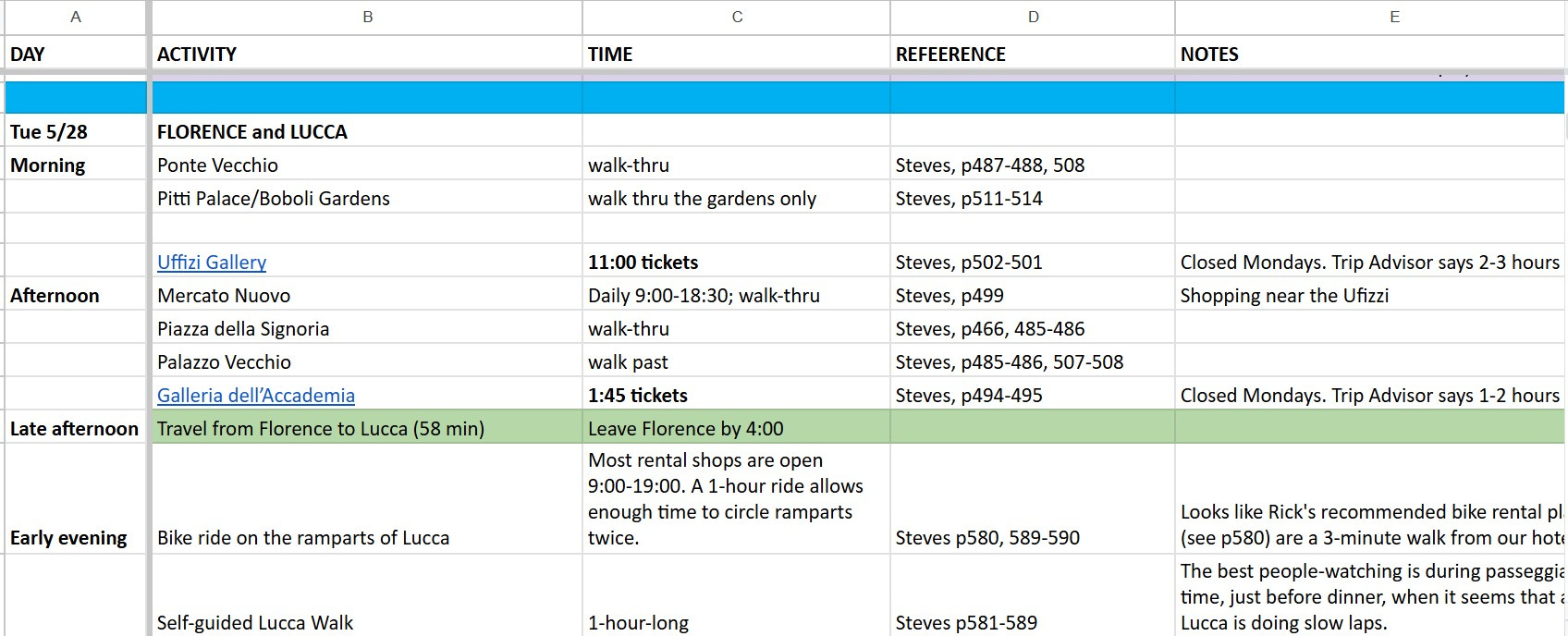Select the 'Steves, p499' cell
The width and height of the screenshot is (1568, 636).
point(1033,295)
